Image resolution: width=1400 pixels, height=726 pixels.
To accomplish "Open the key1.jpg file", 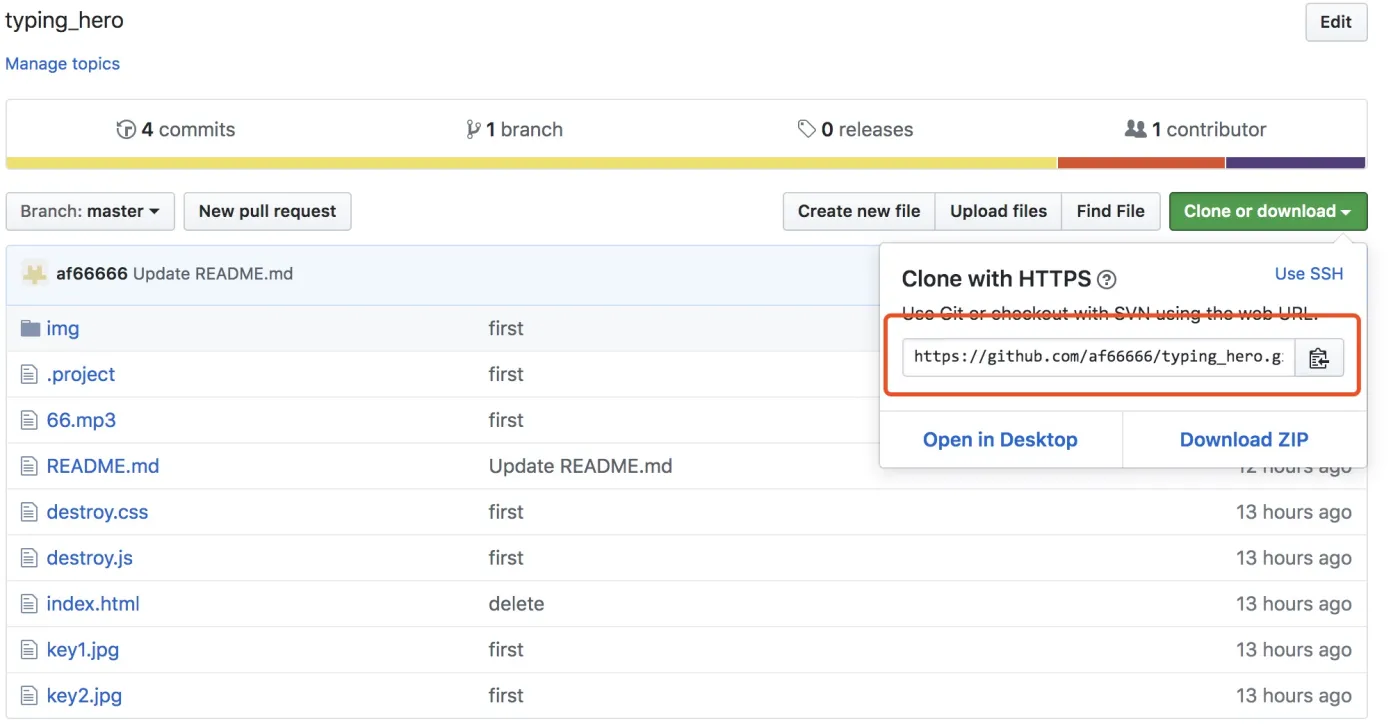I will pyautogui.click(x=83, y=650).
